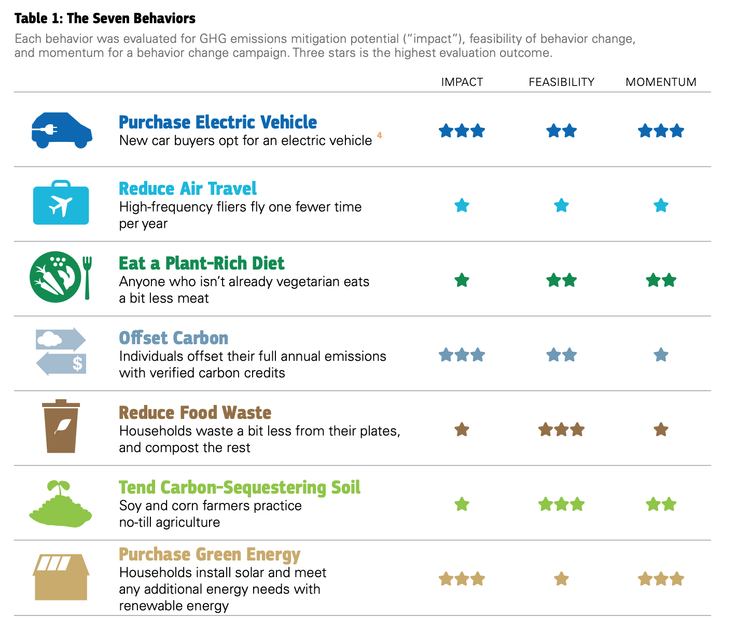Click Electric Vehicle impact star rating
The width and height of the screenshot is (750, 620).
[462, 131]
